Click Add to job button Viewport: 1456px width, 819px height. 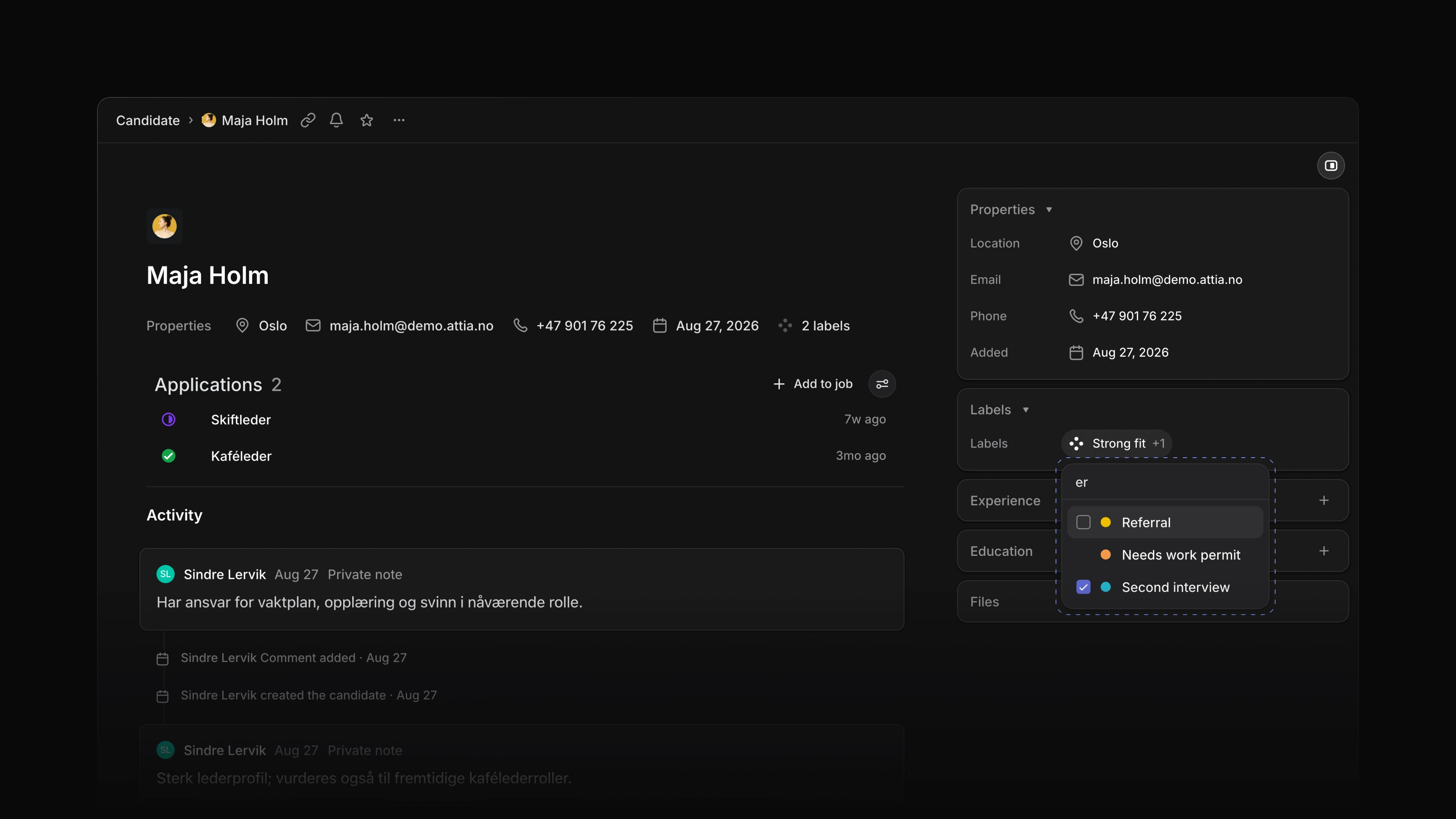[813, 384]
